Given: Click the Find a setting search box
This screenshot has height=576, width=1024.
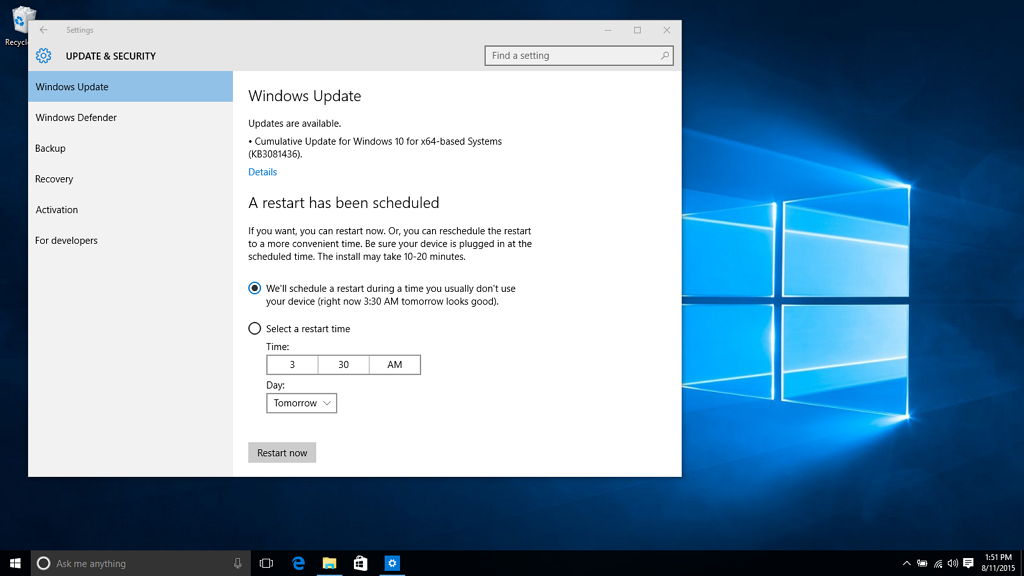Looking at the screenshot, I should (x=579, y=56).
